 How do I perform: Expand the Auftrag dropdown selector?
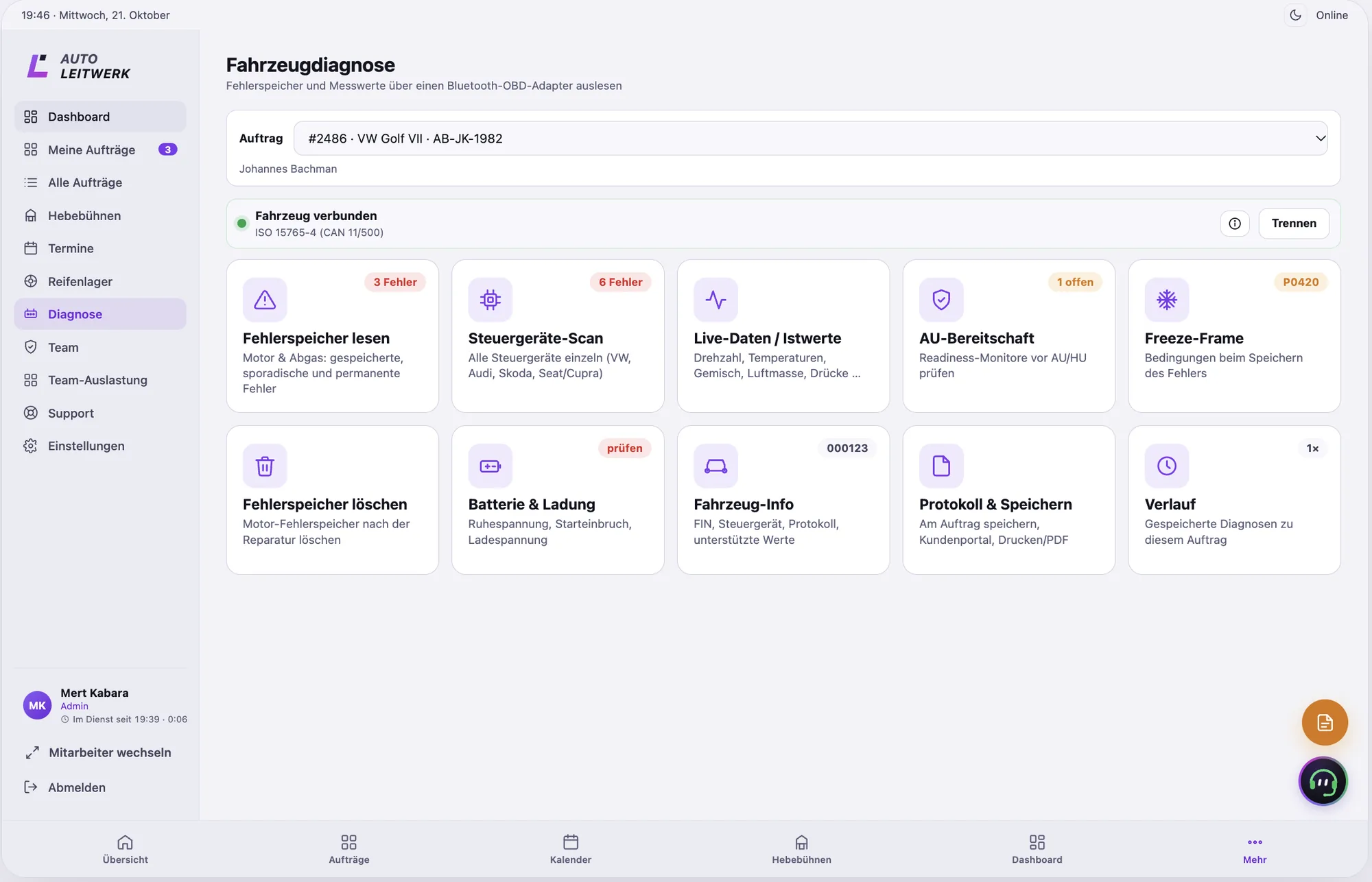pos(811,139)
